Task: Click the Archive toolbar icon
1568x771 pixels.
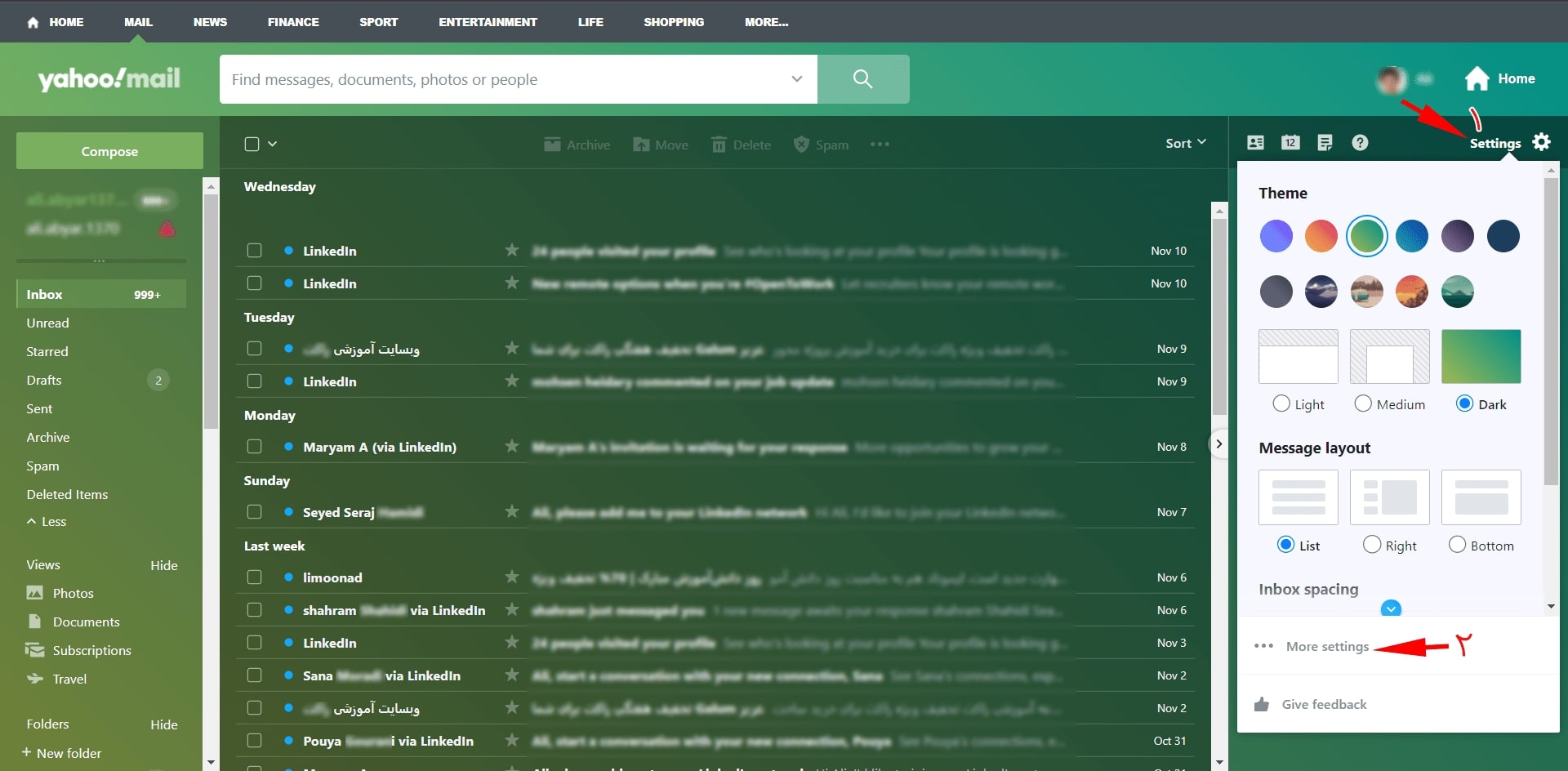Action: click(x=552, y=145)
